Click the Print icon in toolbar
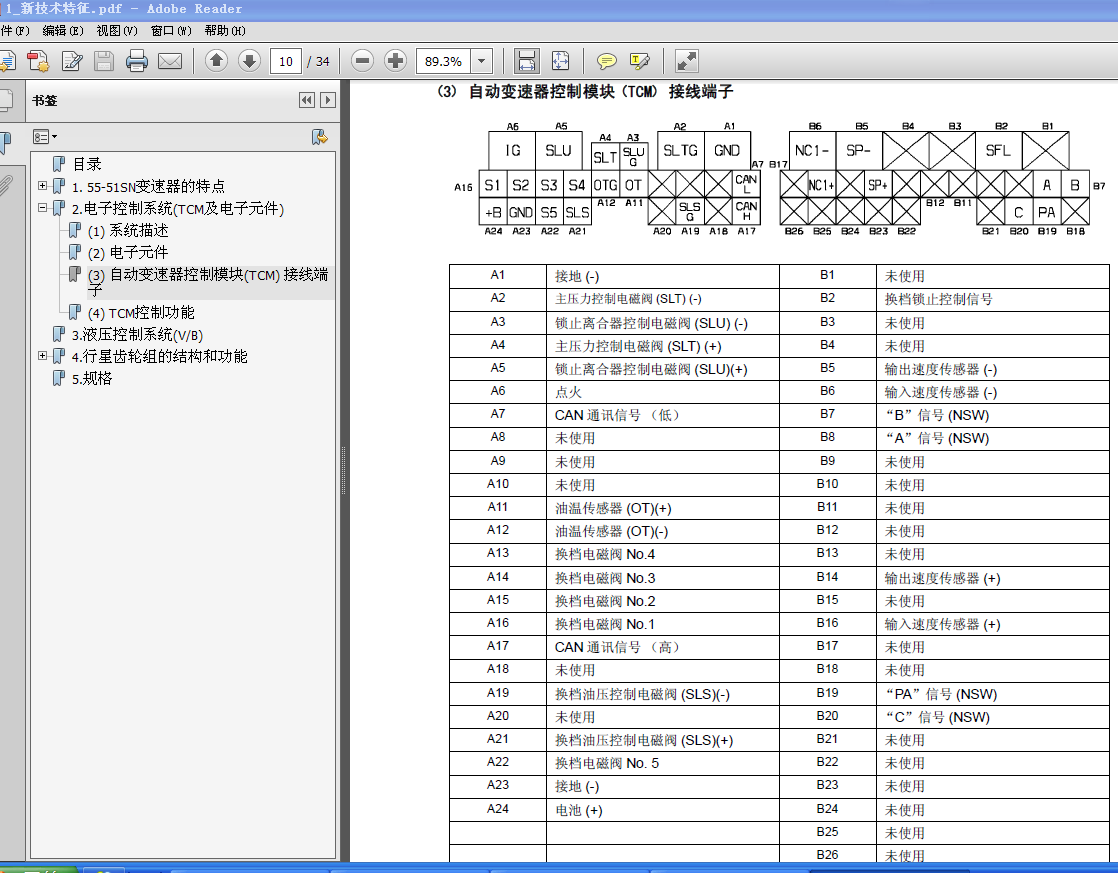 137,61
